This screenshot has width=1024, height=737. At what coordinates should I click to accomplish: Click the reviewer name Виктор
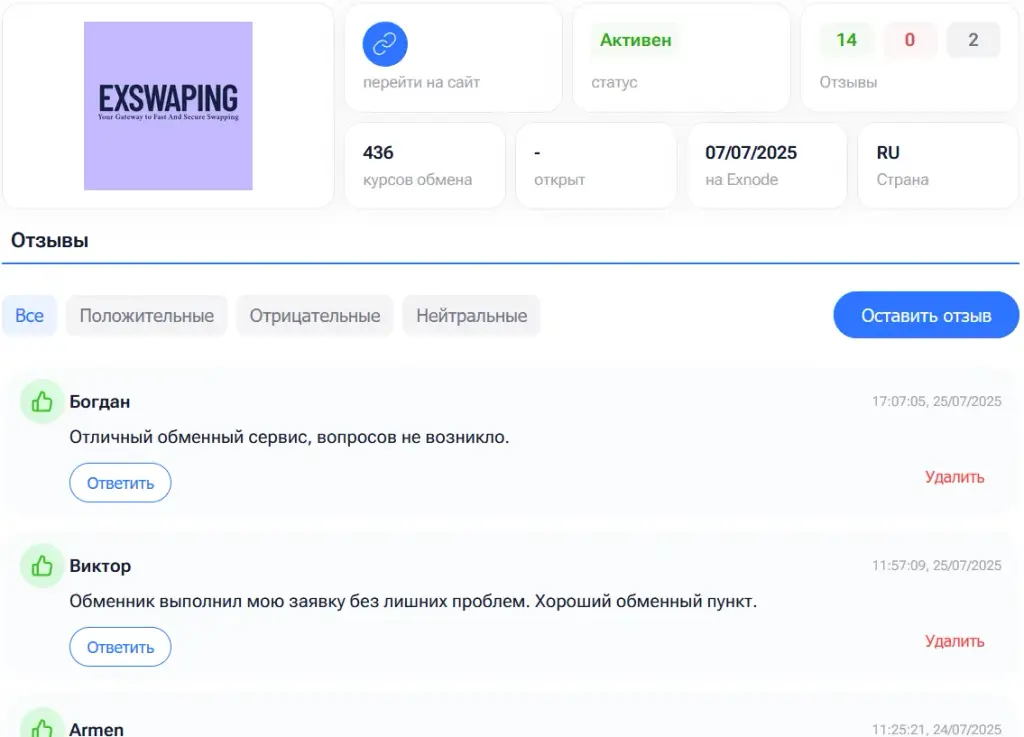tap(101, 566)
